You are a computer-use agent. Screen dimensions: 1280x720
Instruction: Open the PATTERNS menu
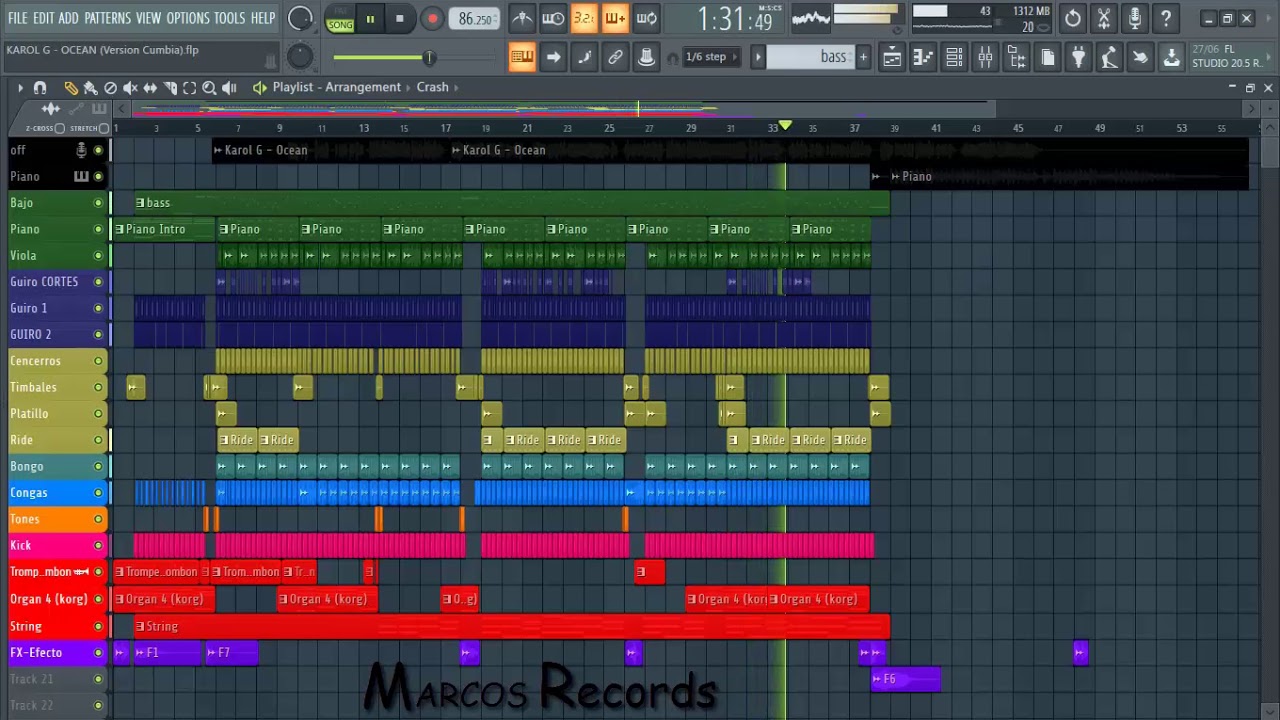[107, 18]
